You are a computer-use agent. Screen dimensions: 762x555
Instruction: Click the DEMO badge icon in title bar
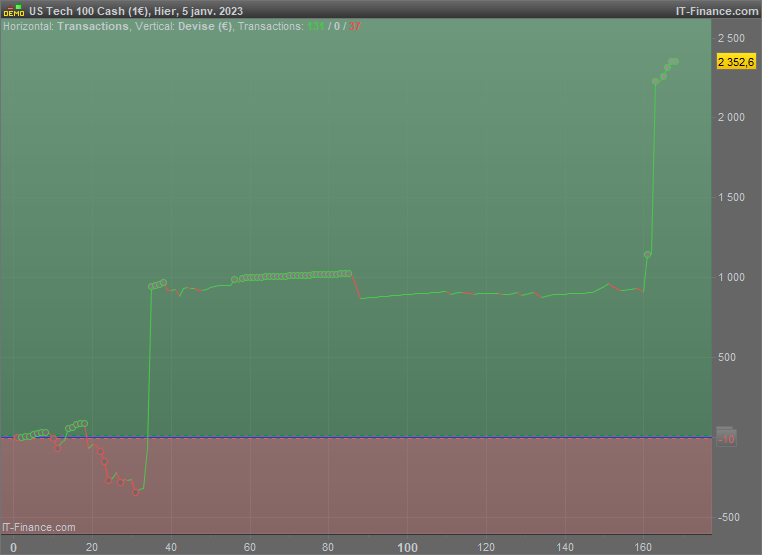pyautogui.click(x=14, y=10)
